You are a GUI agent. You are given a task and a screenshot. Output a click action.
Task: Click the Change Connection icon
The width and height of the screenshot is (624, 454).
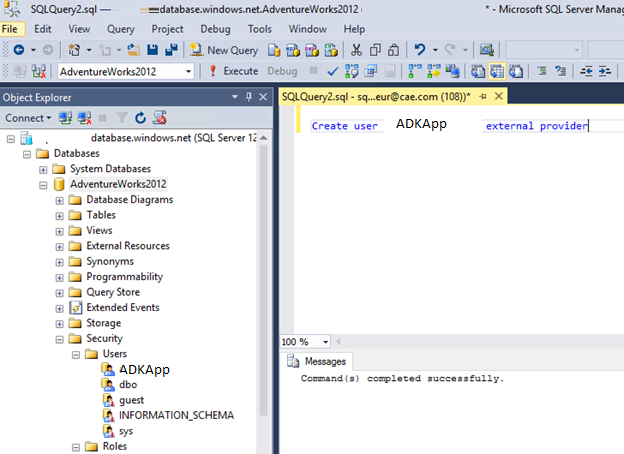coord(39,72)
